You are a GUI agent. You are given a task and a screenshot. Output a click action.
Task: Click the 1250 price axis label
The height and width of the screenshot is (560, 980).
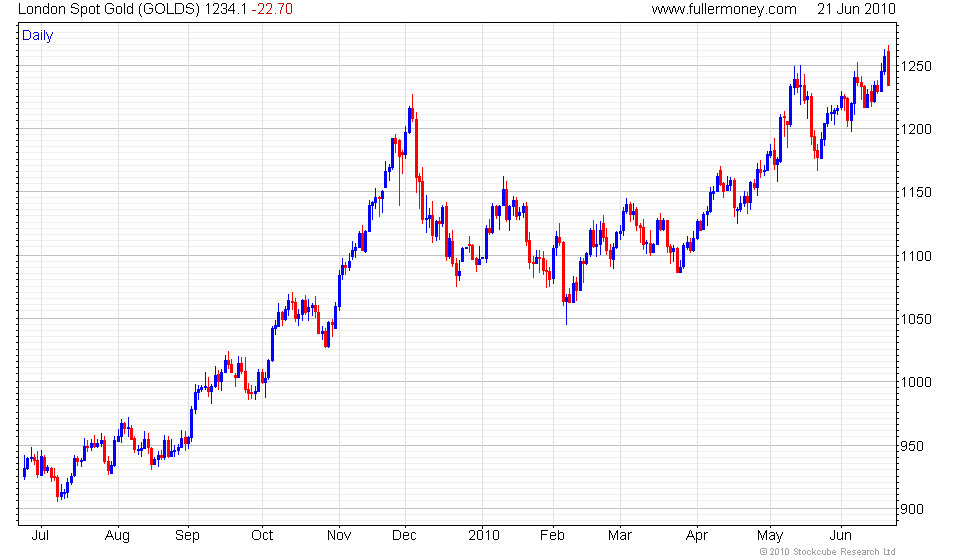pos(916,66)
